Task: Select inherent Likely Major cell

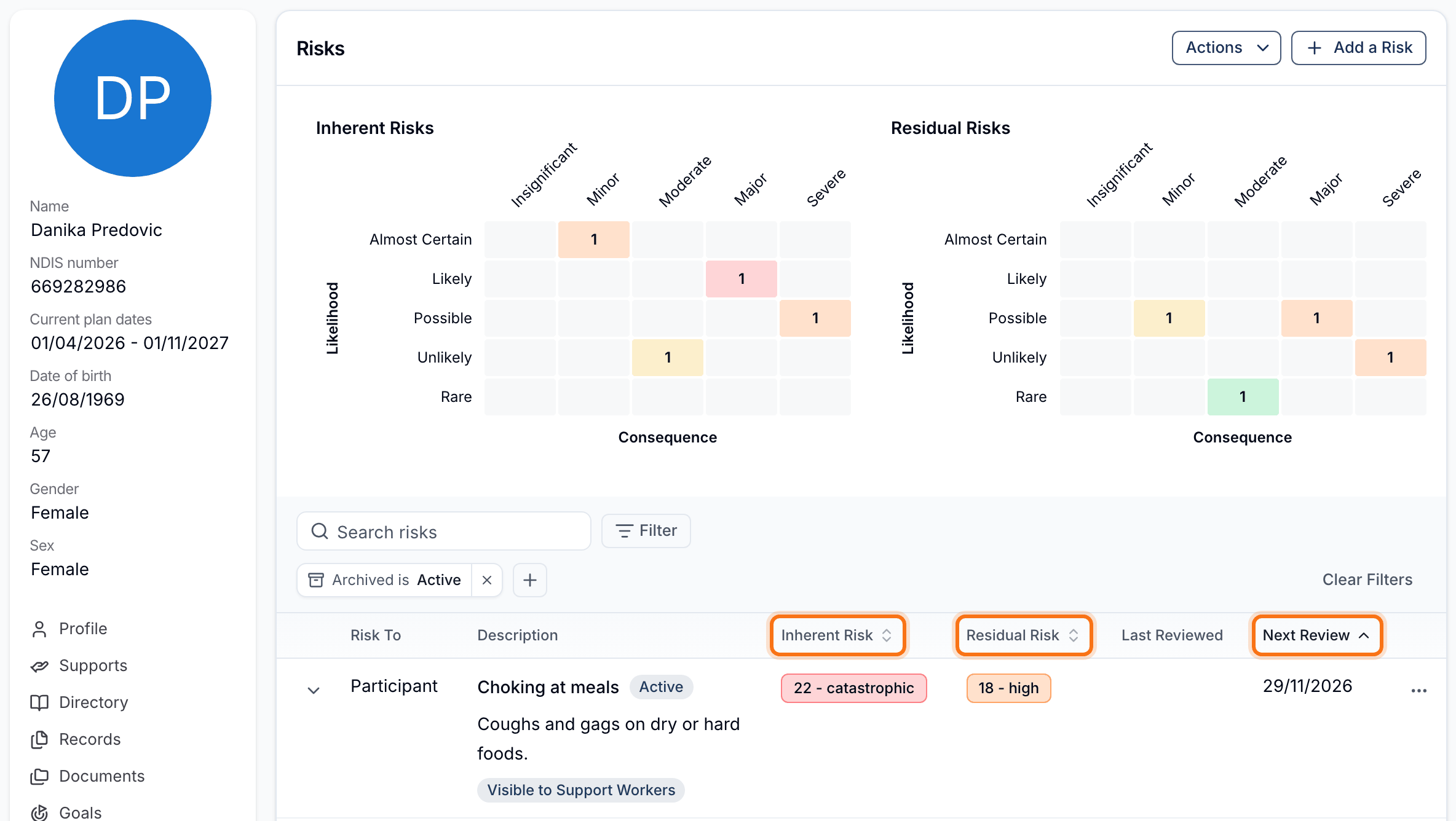Action: point(742,279)
